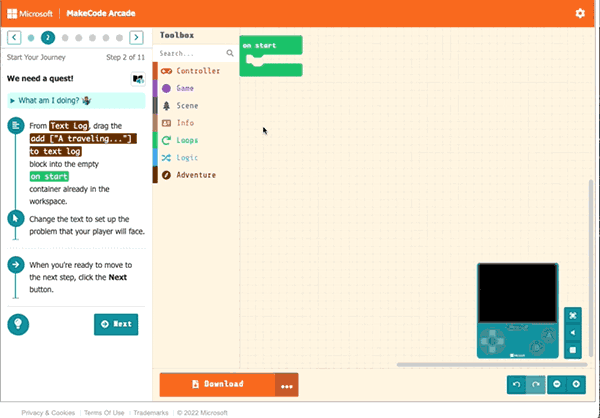Click the workspace horizontal scrollbar

pyautogui.click(x=492, y=365)
